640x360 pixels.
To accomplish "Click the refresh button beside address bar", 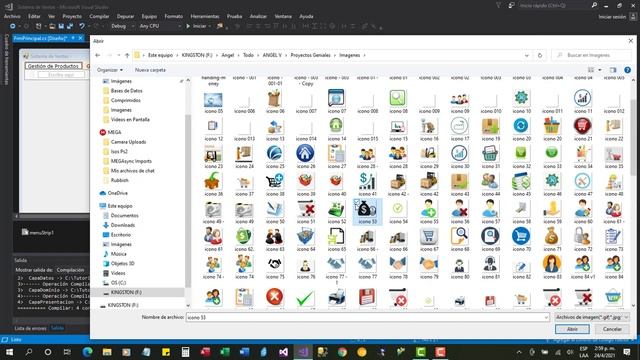I will 540,55.
